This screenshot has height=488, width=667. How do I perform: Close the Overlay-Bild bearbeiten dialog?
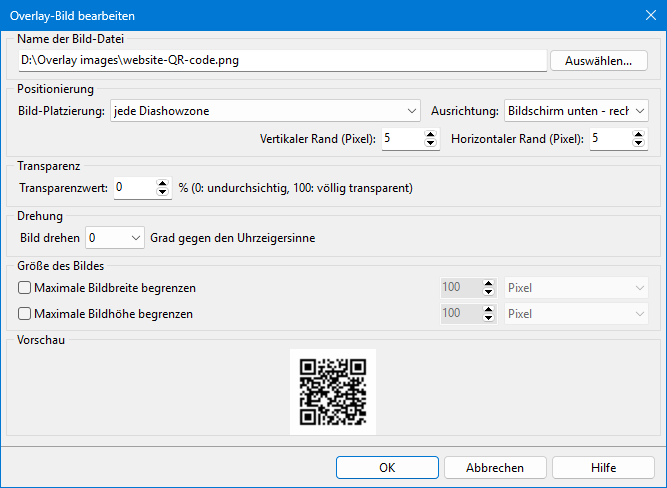[650, 16]
